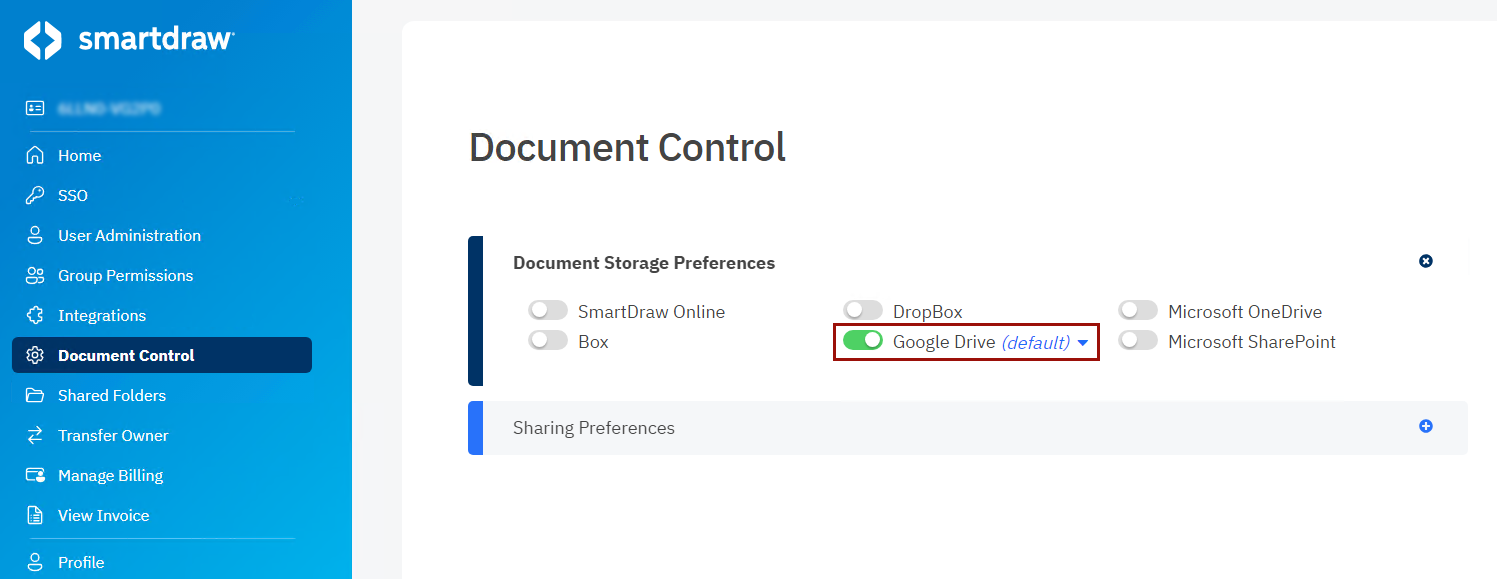The height and width of the screenshot is (579, 1497).
Task: Click the Document Control gear icon
Action: (35, 355)
